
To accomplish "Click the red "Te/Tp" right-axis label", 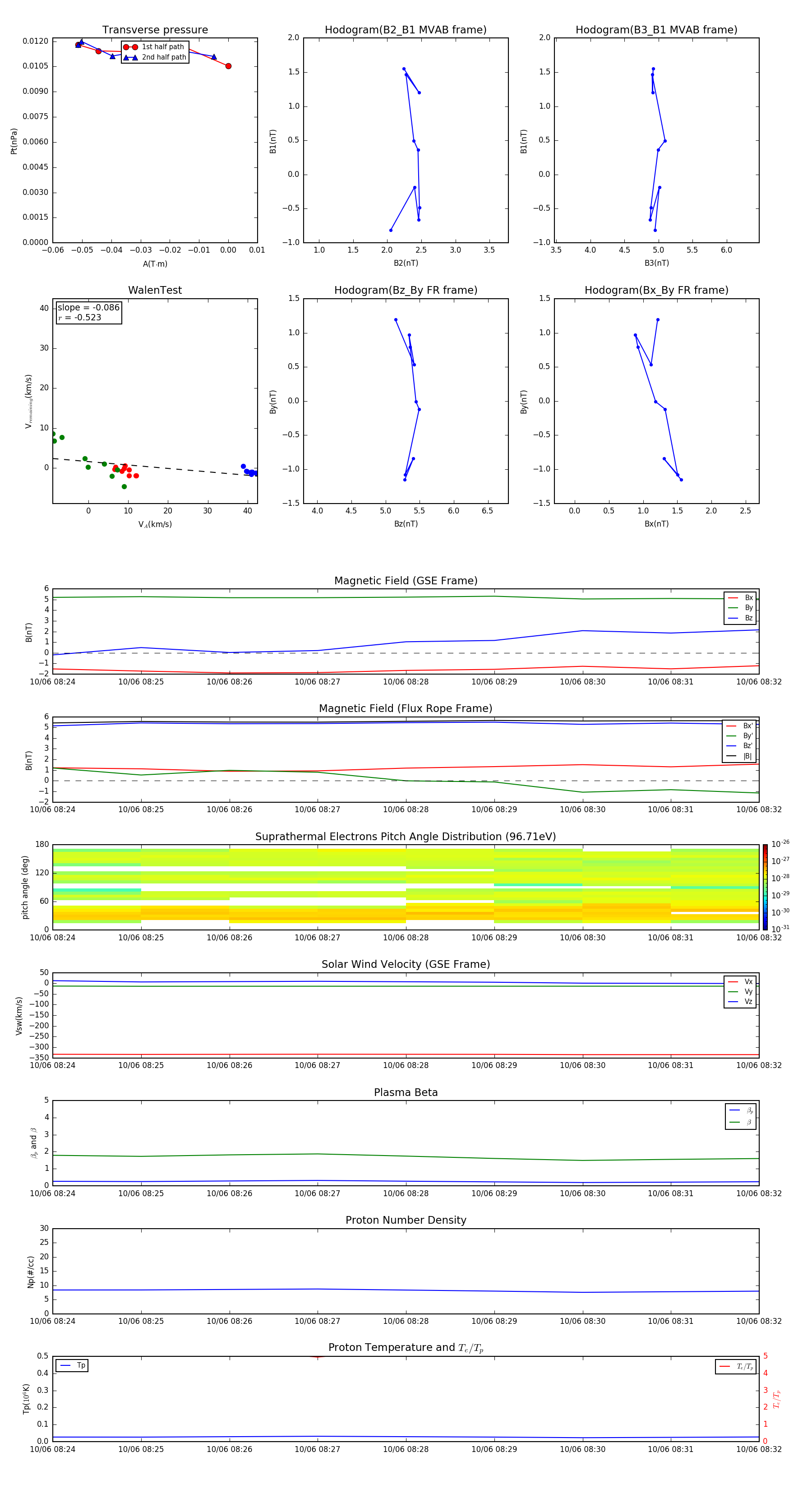I will (777, 1399).
